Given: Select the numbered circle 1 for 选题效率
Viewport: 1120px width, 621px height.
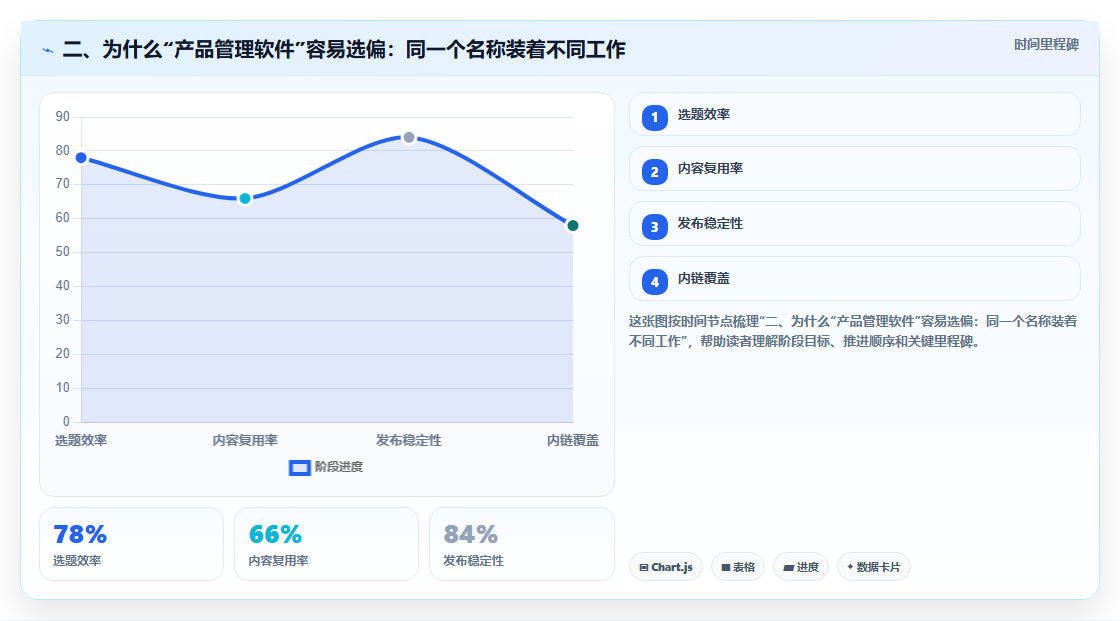Looking at the screenshot, I should coord(654,117).
